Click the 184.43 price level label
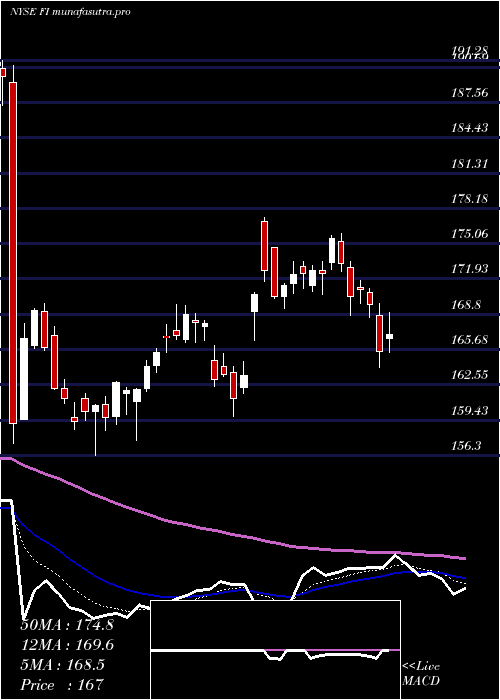The height and width of the screenshot is (700, 500). point(469,128)
